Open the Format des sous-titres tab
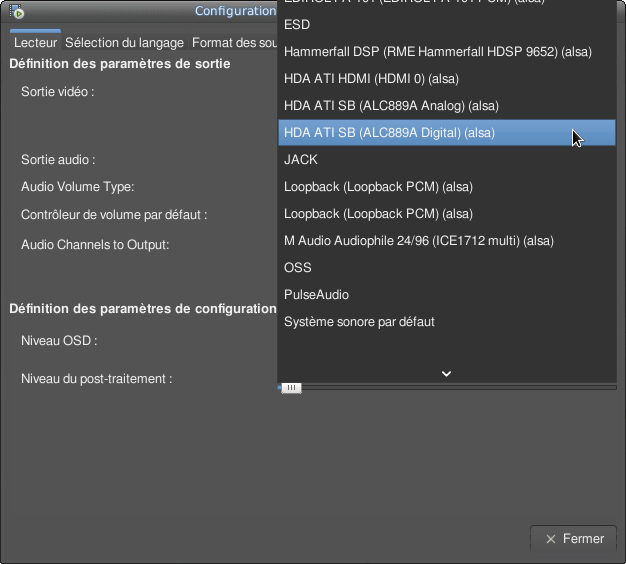 [x=234, y=43]
